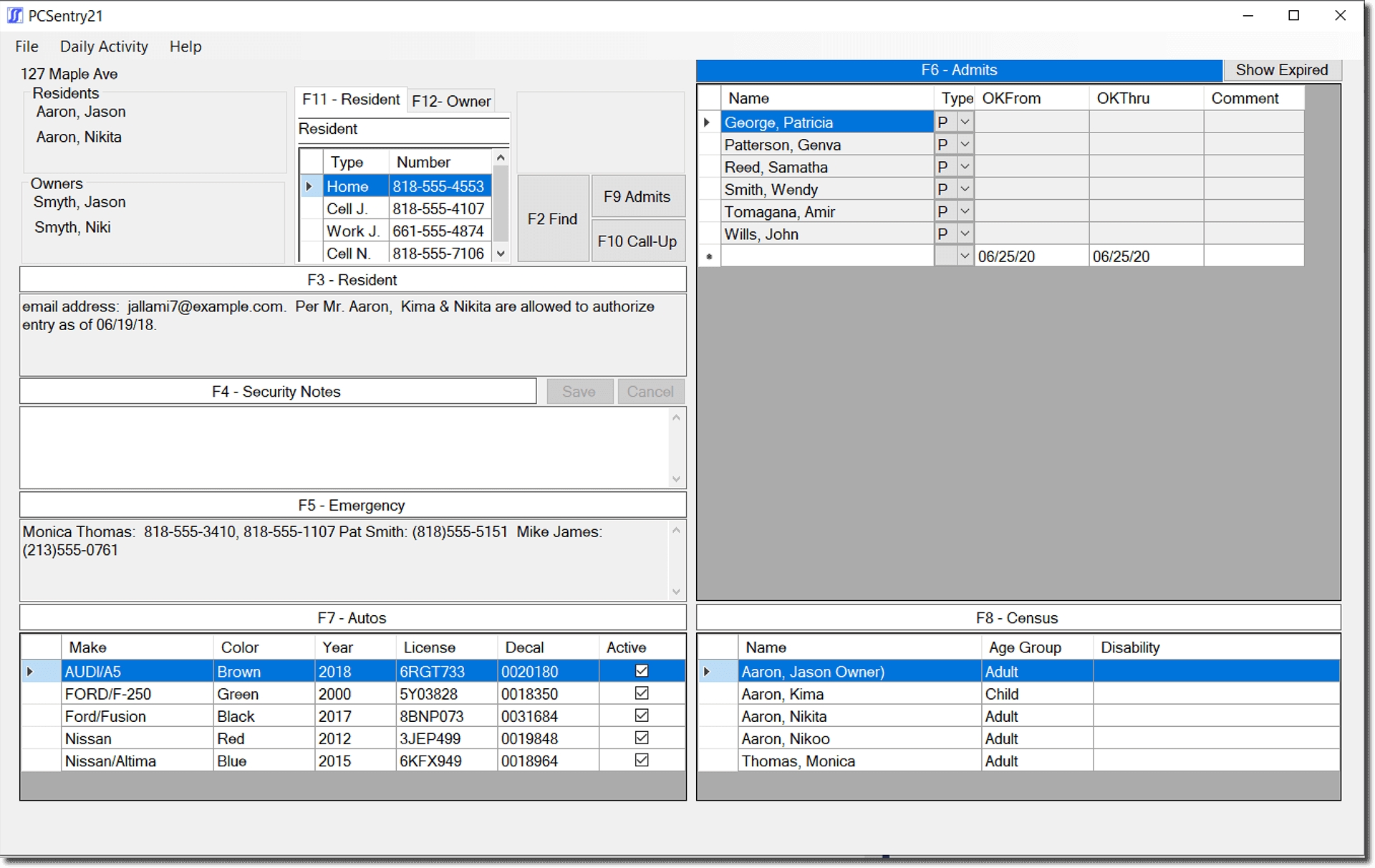Click phone list scroll-down arrow
This screenshot has width=1375, height=868.
point(501,254)
